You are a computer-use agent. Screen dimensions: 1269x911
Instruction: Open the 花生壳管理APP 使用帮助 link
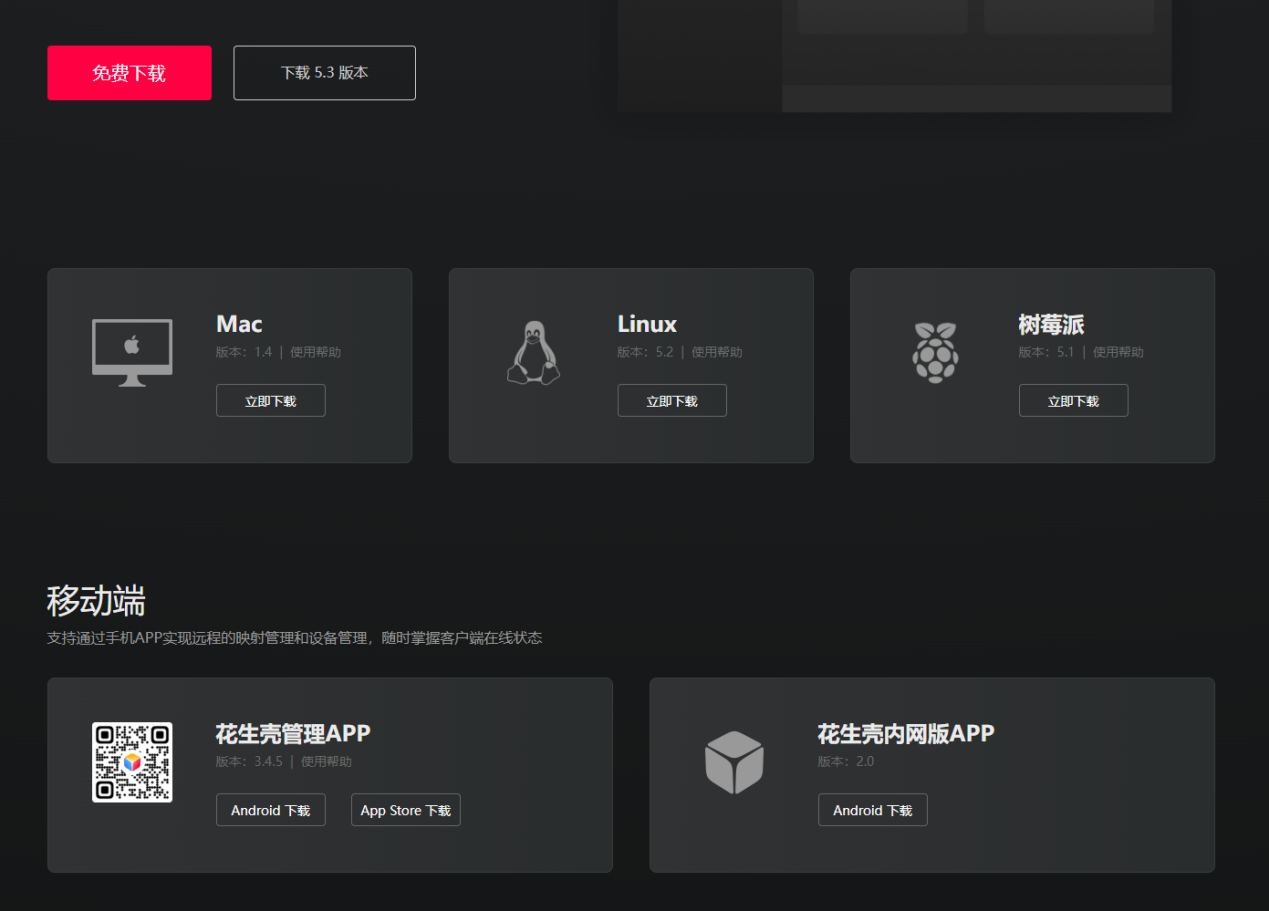click(x=326, y=762)
